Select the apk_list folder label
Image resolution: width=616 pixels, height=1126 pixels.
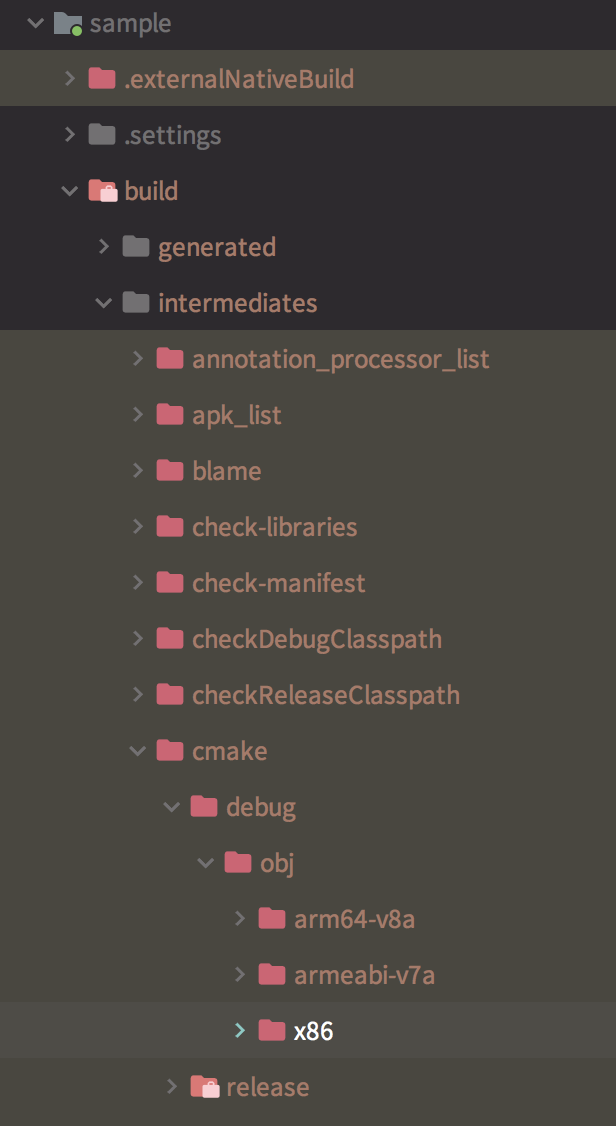pos(236,414)
